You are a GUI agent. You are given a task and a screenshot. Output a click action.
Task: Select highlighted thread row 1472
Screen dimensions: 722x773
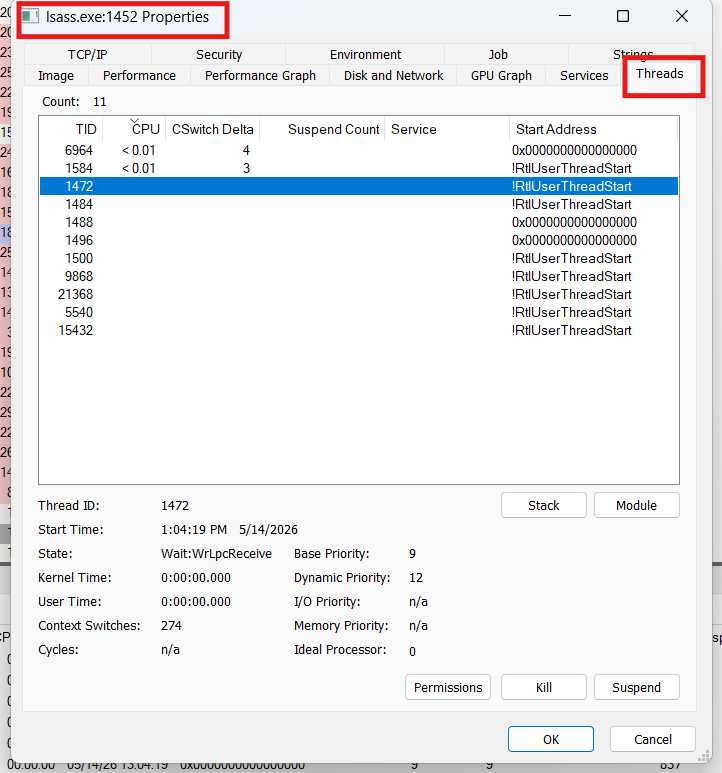[x=359, y=186]
